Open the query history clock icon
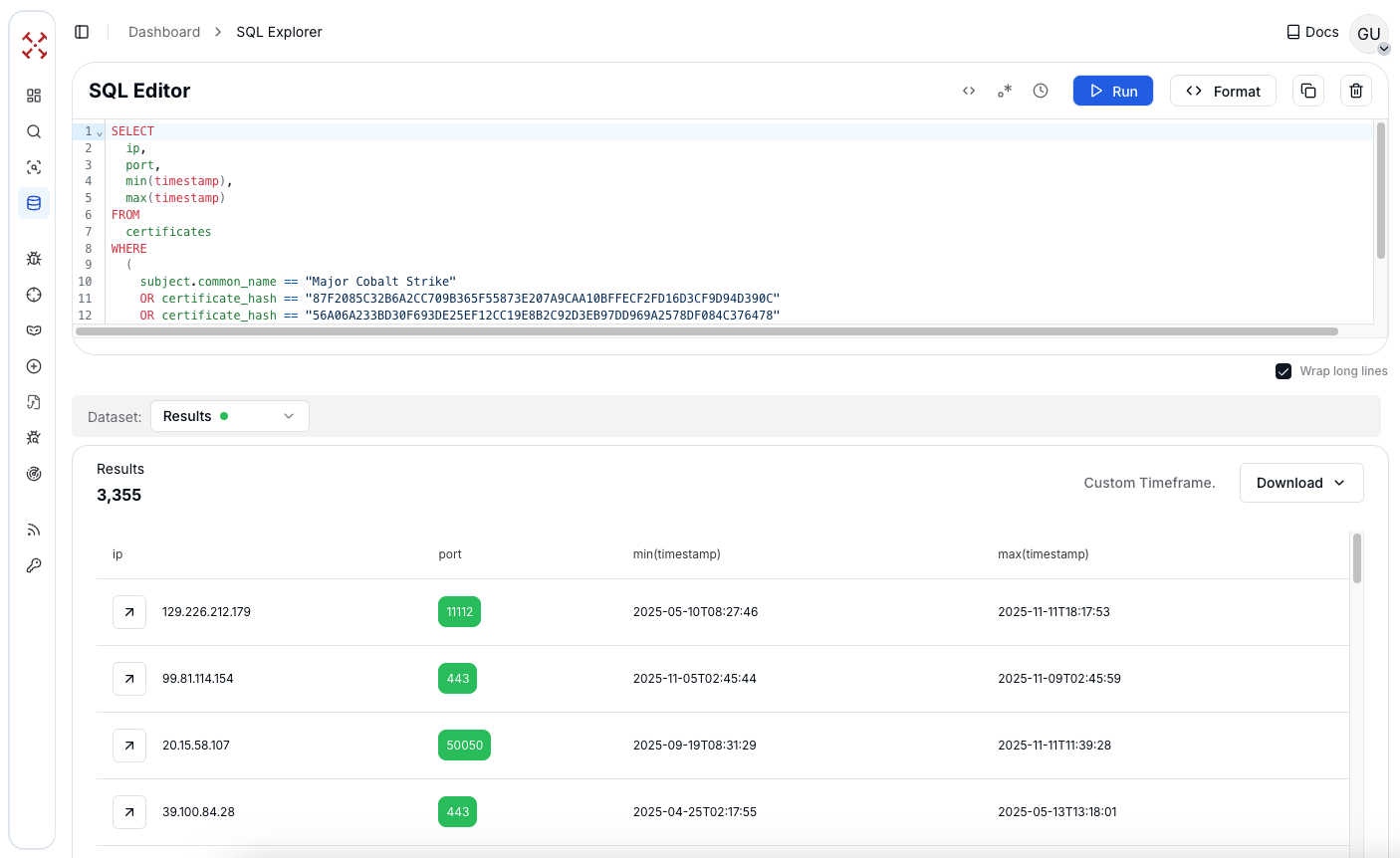1400x858 pixels. point(1041,91)
